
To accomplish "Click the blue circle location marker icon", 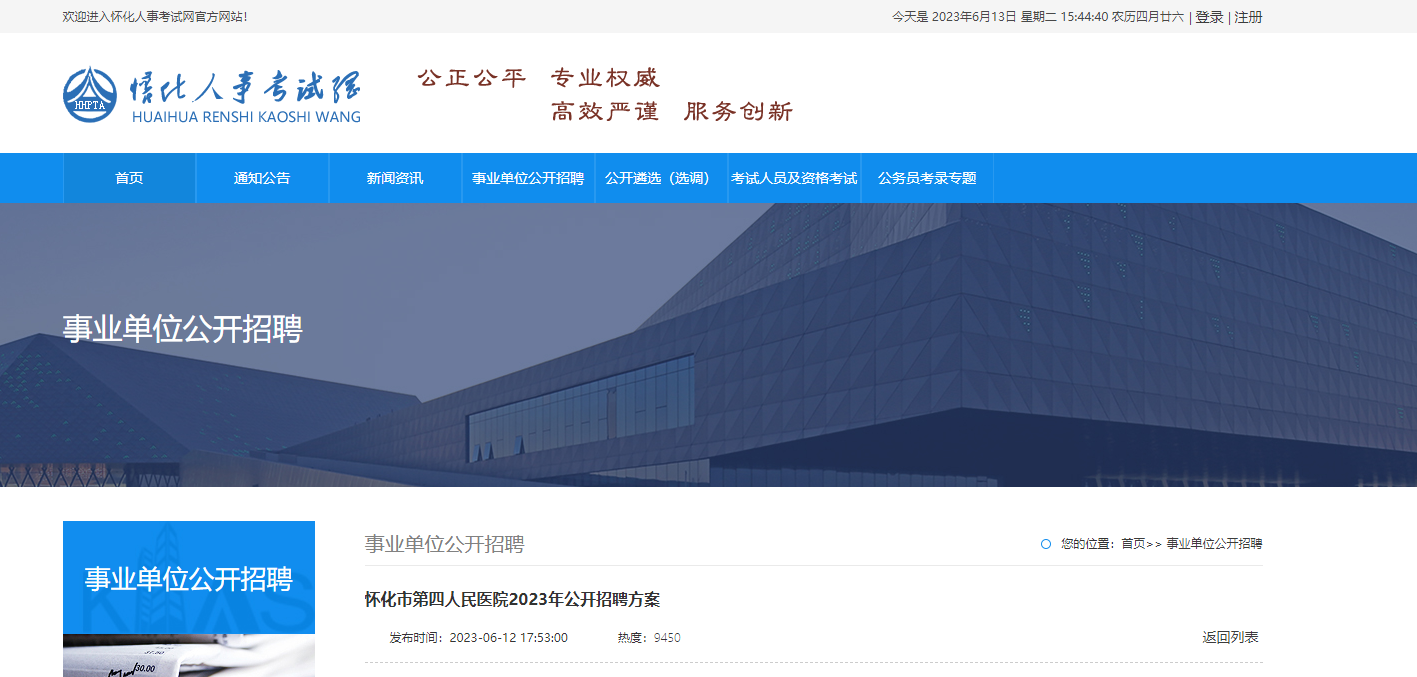I will [x=1046, y=544].
